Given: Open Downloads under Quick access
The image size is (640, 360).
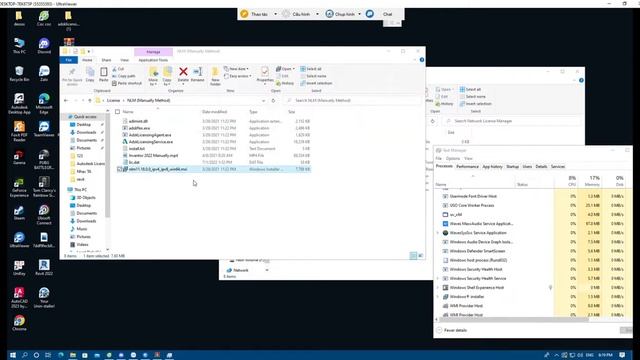Looking at the screenshot, I should coord(86,132).
